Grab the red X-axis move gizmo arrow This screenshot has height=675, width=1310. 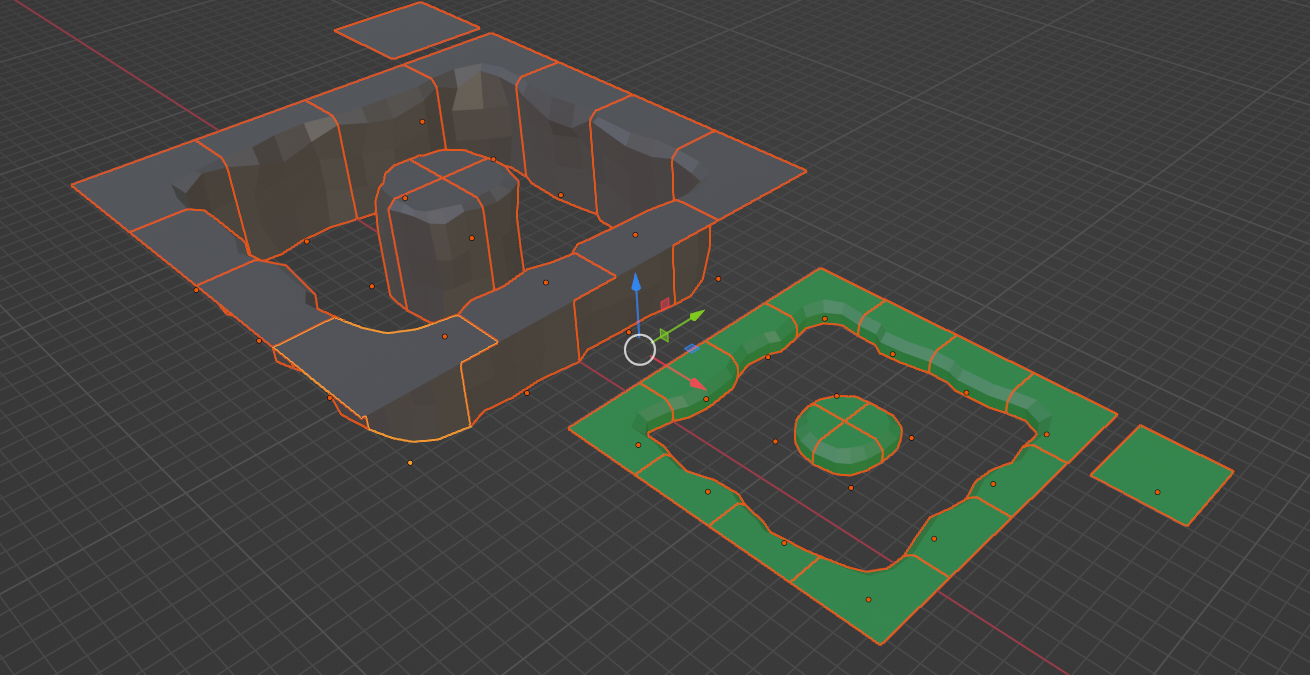pyautogui.click(x=697, y=384)
